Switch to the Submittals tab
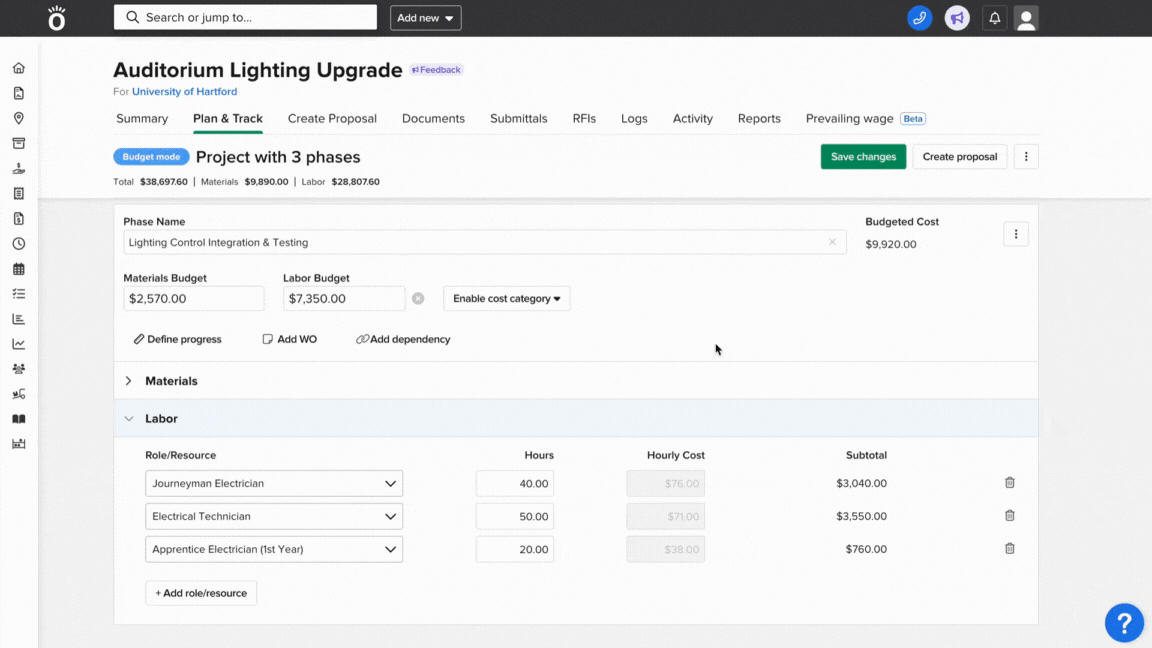The height and width of the screenshot is (648, 1152). pos(518,118)
